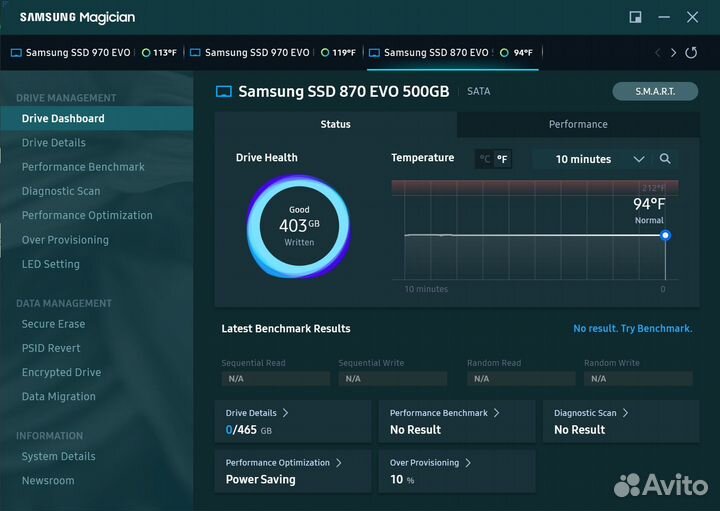Click the 119°F temperature status circle

click(x=325, y=53)
